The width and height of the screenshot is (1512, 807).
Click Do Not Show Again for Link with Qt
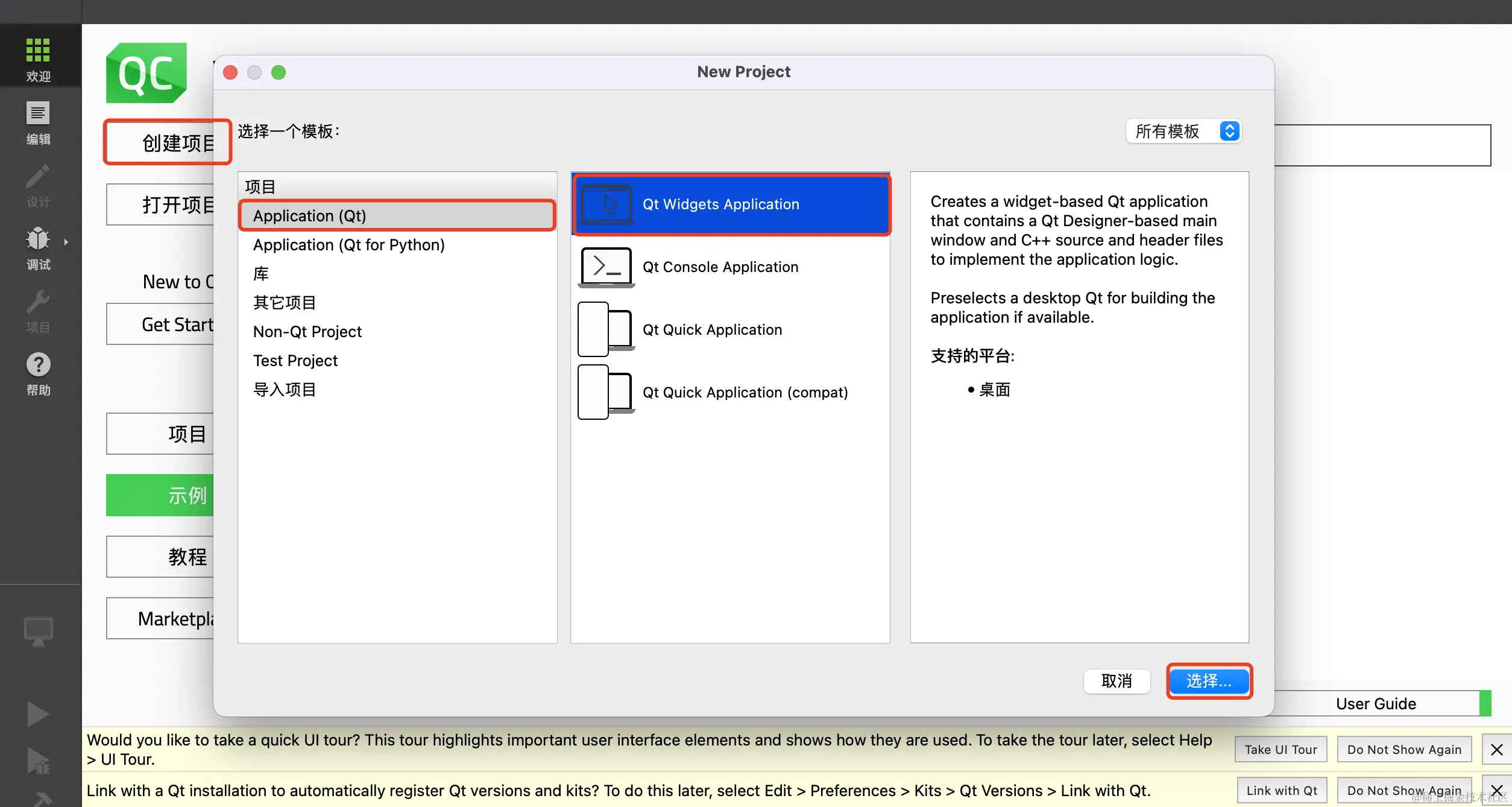(x=1404, y=790)
